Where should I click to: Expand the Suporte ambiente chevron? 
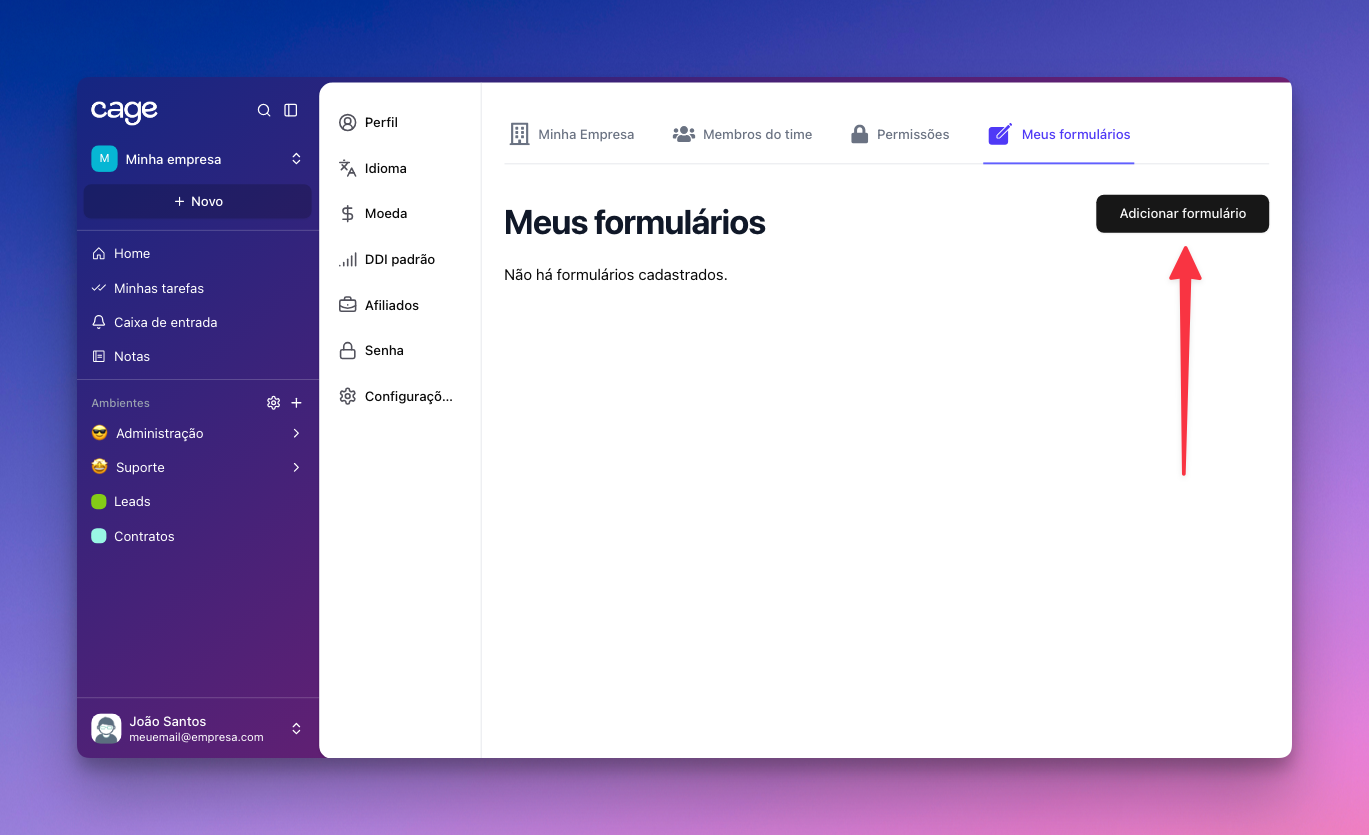(296, 467)
